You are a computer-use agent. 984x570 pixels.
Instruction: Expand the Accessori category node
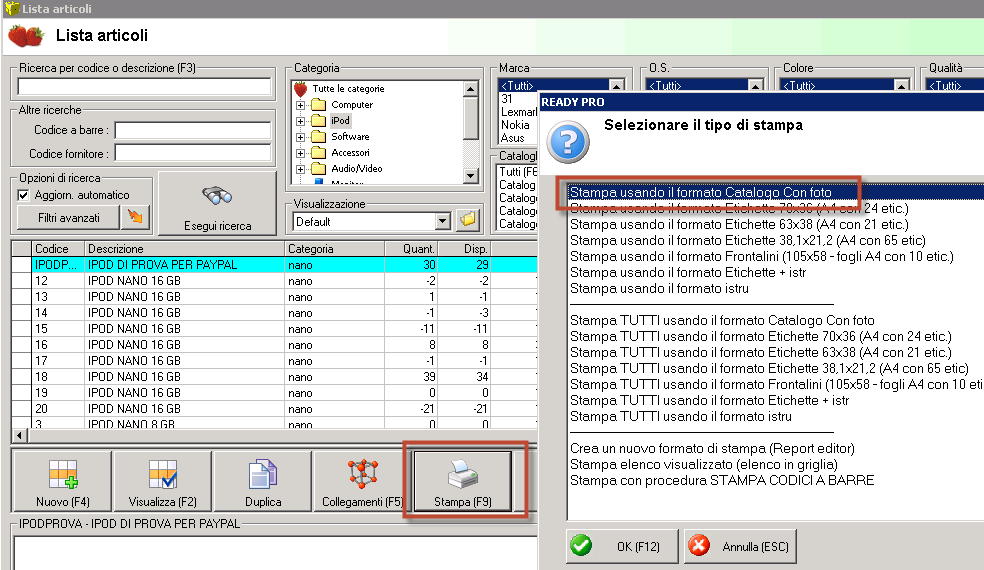[301, 153]
